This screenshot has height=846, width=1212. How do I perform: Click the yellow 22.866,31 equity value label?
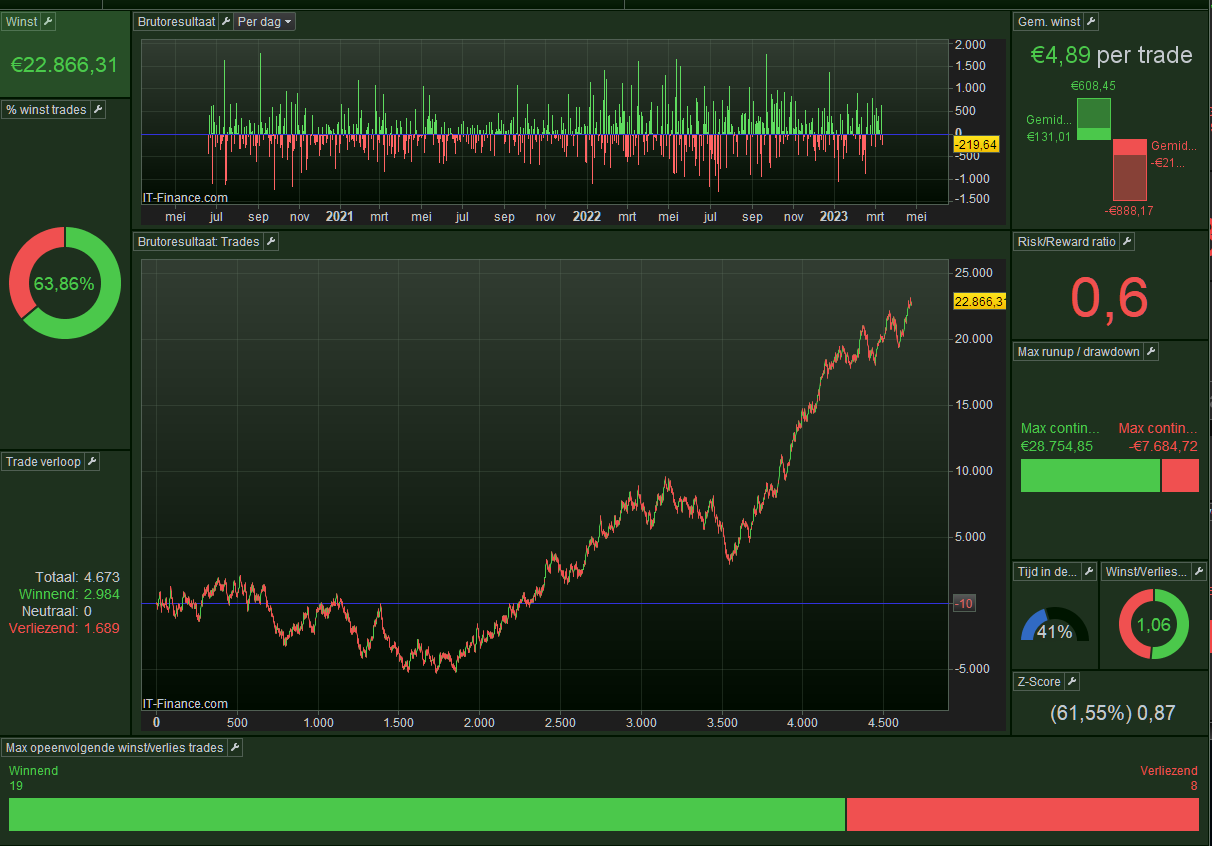tap(980, 301)
